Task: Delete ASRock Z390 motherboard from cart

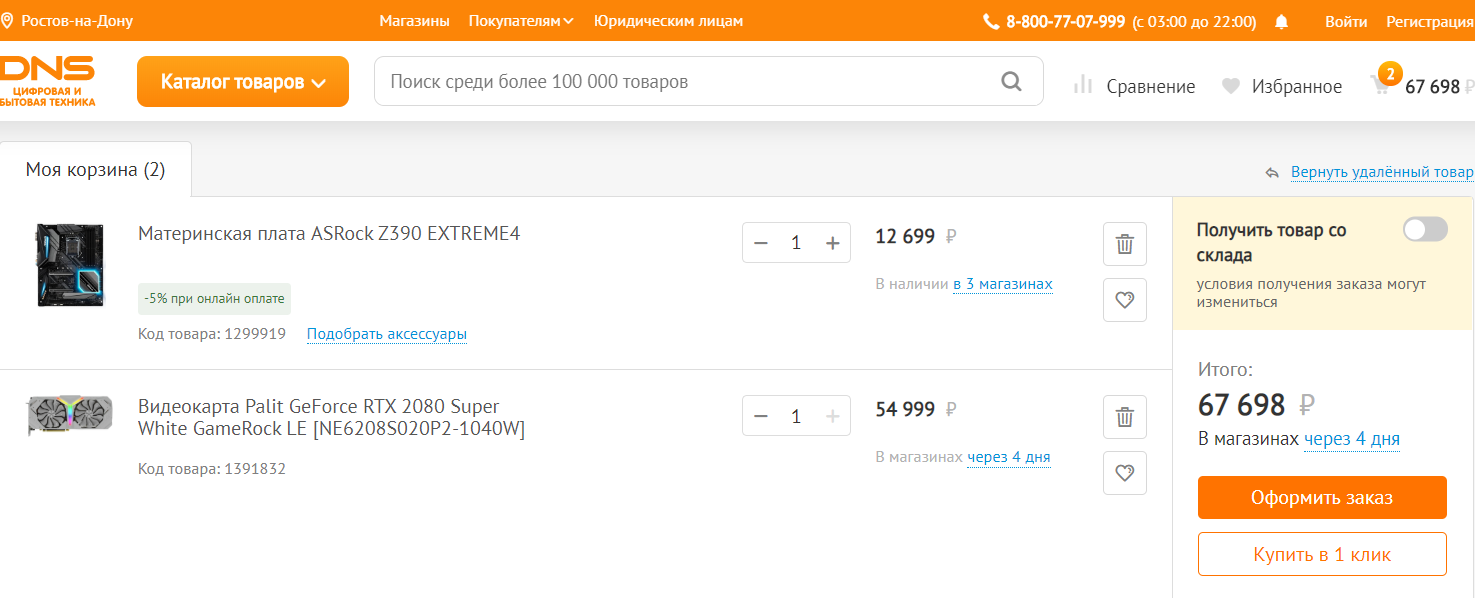Action: (x=1124, y=244)
